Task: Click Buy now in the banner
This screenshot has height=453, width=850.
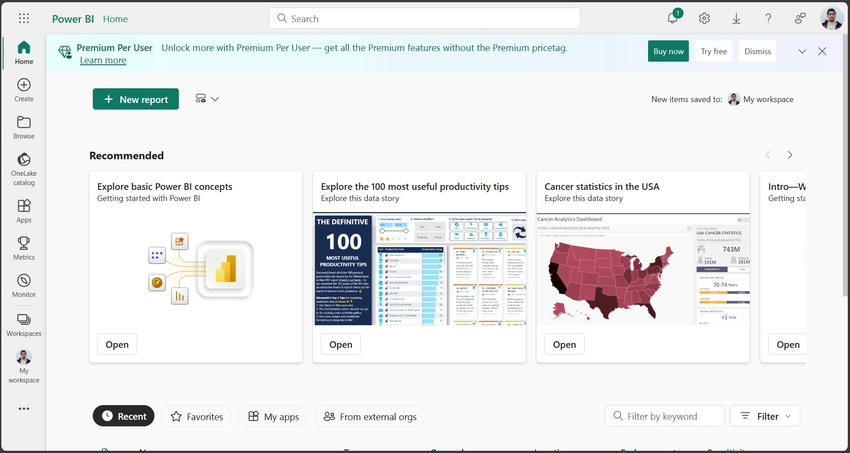Action: coord(668,51)
